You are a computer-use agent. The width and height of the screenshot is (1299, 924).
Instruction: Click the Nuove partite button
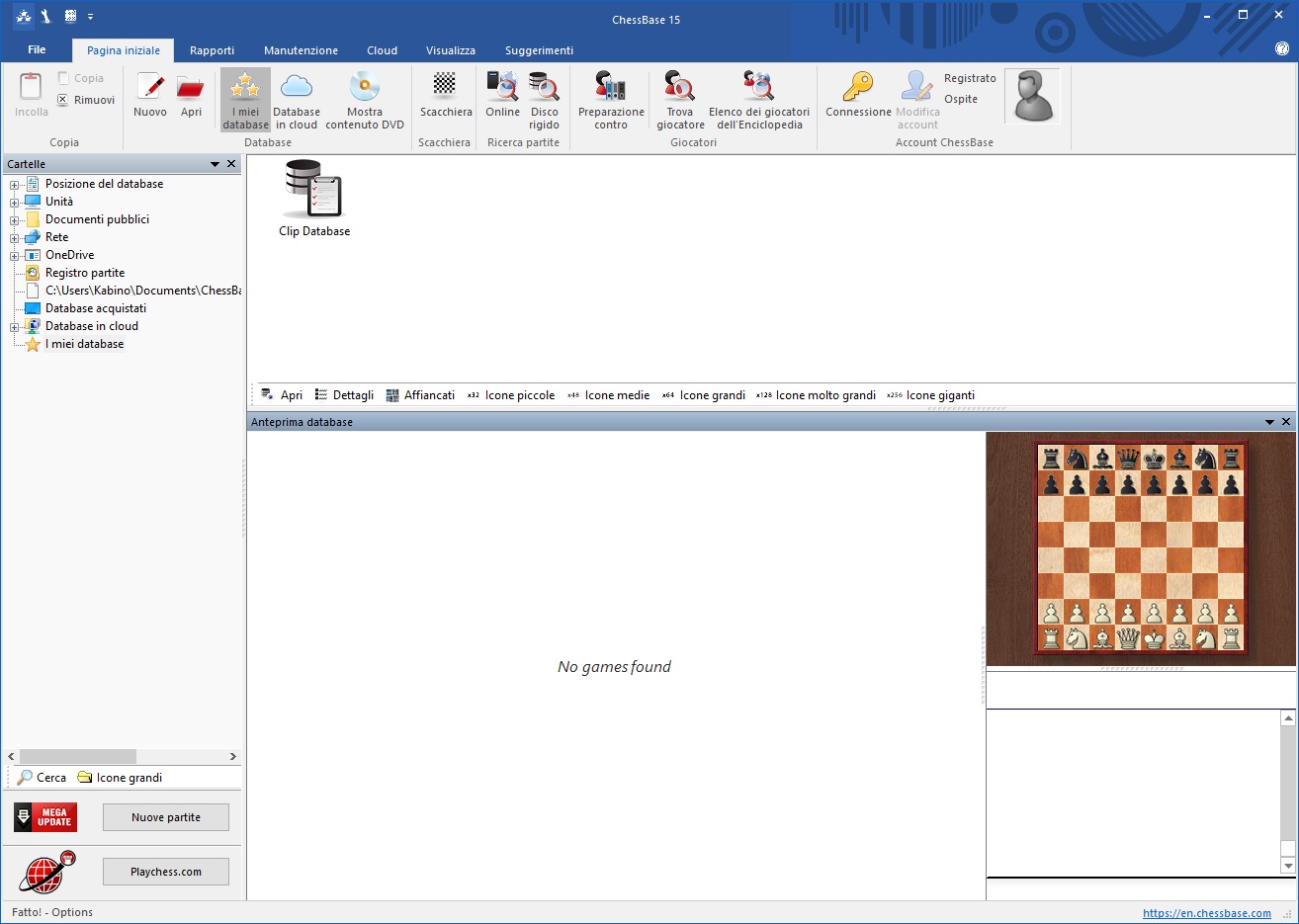[x=166, y=817]
